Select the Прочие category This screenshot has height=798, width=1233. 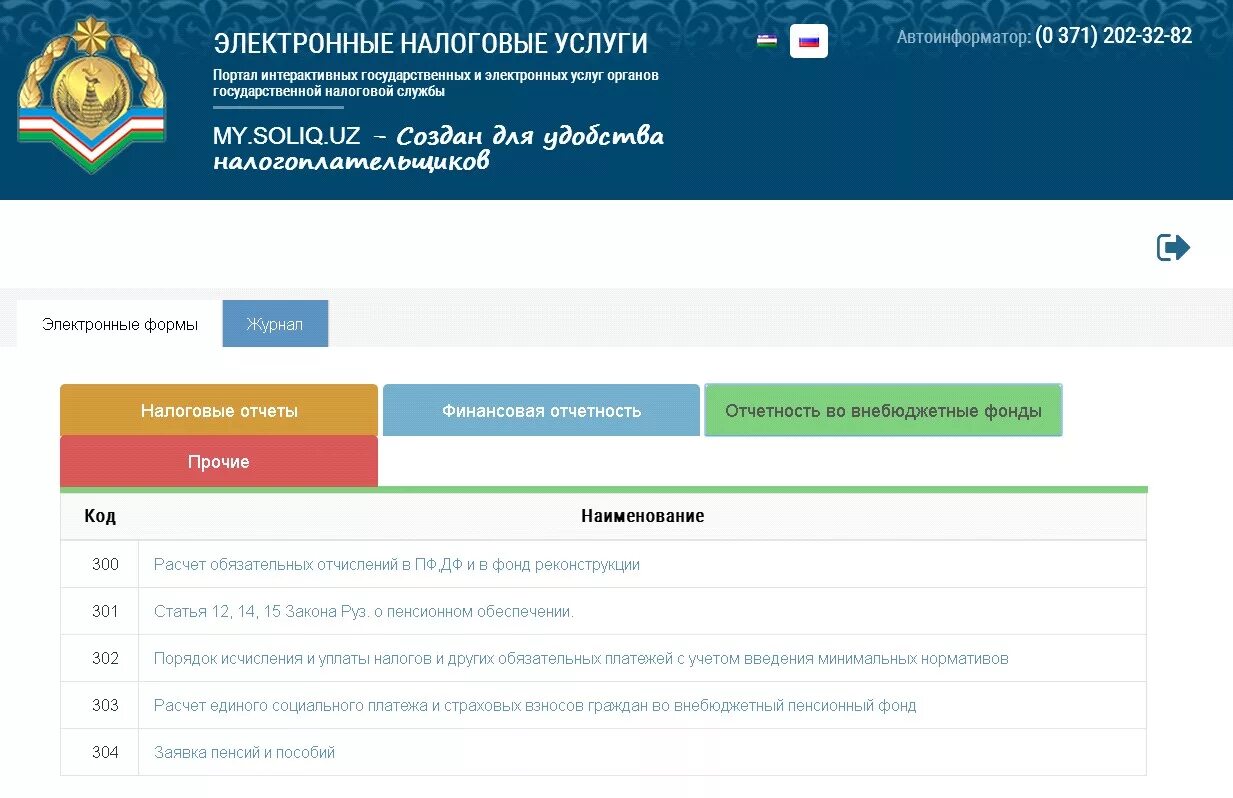(218, 461)
